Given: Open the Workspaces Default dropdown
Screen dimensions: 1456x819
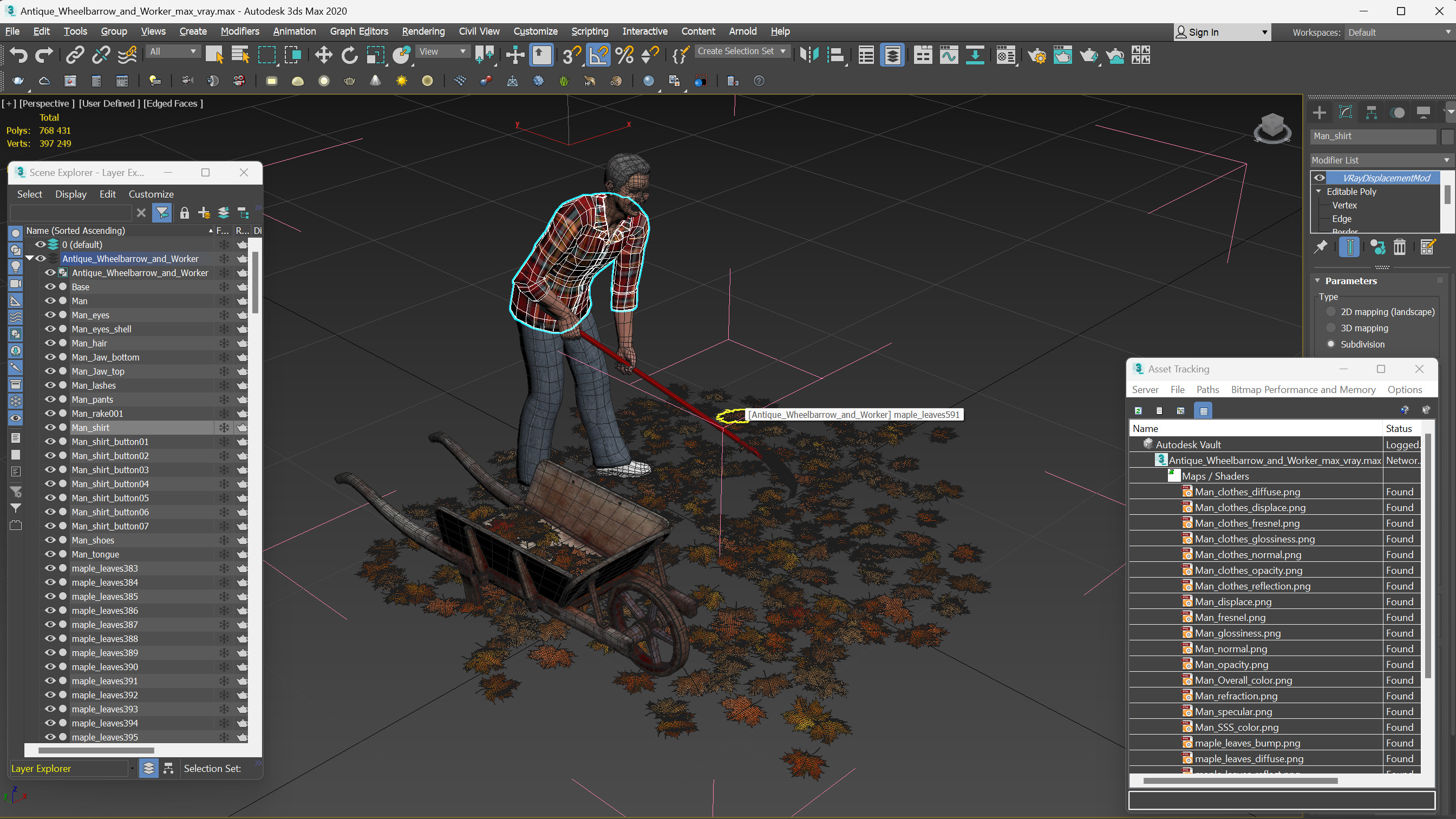Looking at the screenshot, I should tap(1399, 32).
